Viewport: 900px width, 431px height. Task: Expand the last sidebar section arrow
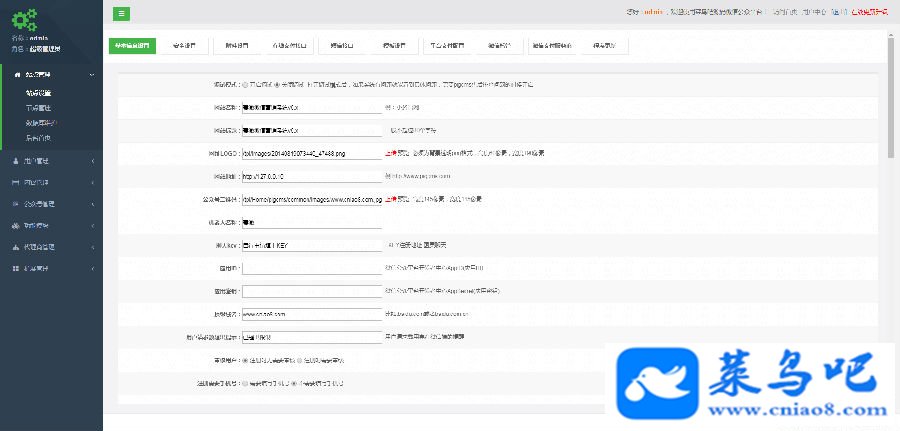92,269
